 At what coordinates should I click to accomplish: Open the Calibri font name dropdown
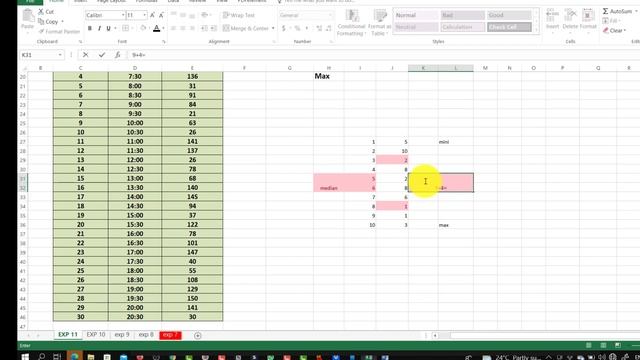click(x=123, y=15)
